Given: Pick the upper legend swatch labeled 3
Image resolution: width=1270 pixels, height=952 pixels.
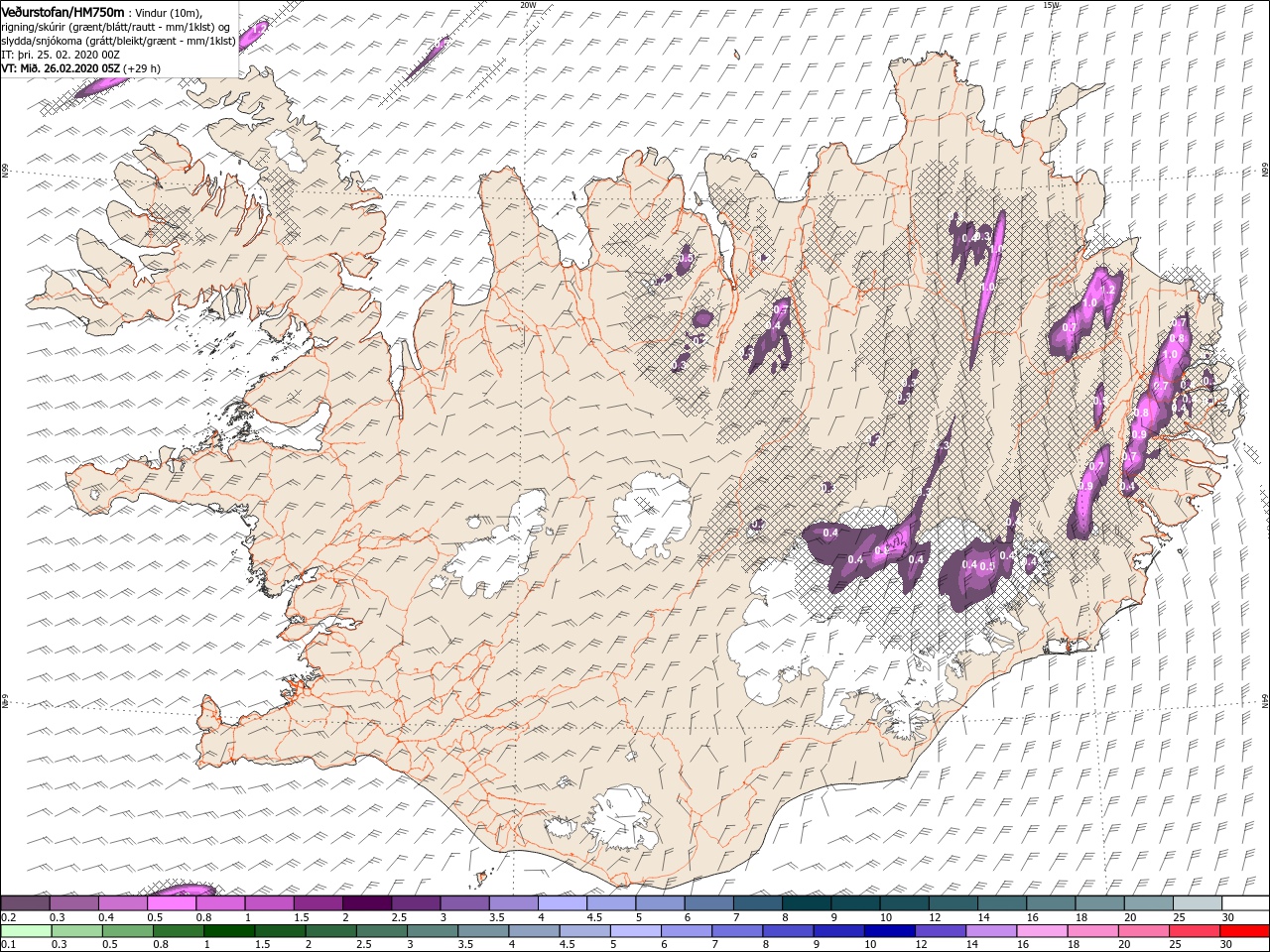Looking at the screenshot, I should tap(464, 903).
